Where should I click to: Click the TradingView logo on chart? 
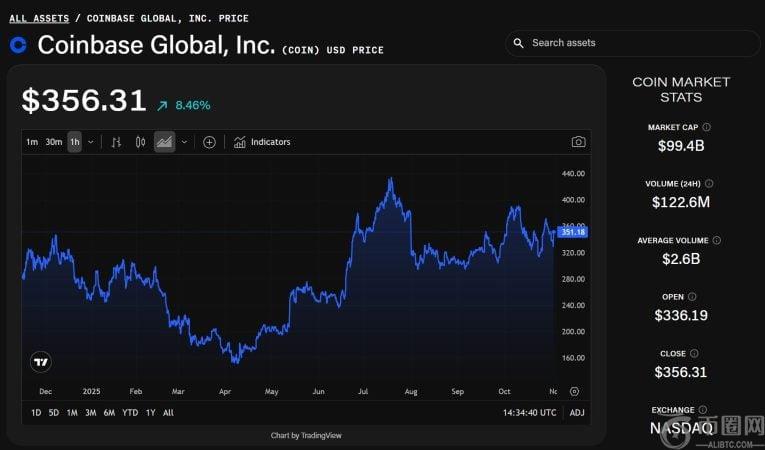point(41,362)
